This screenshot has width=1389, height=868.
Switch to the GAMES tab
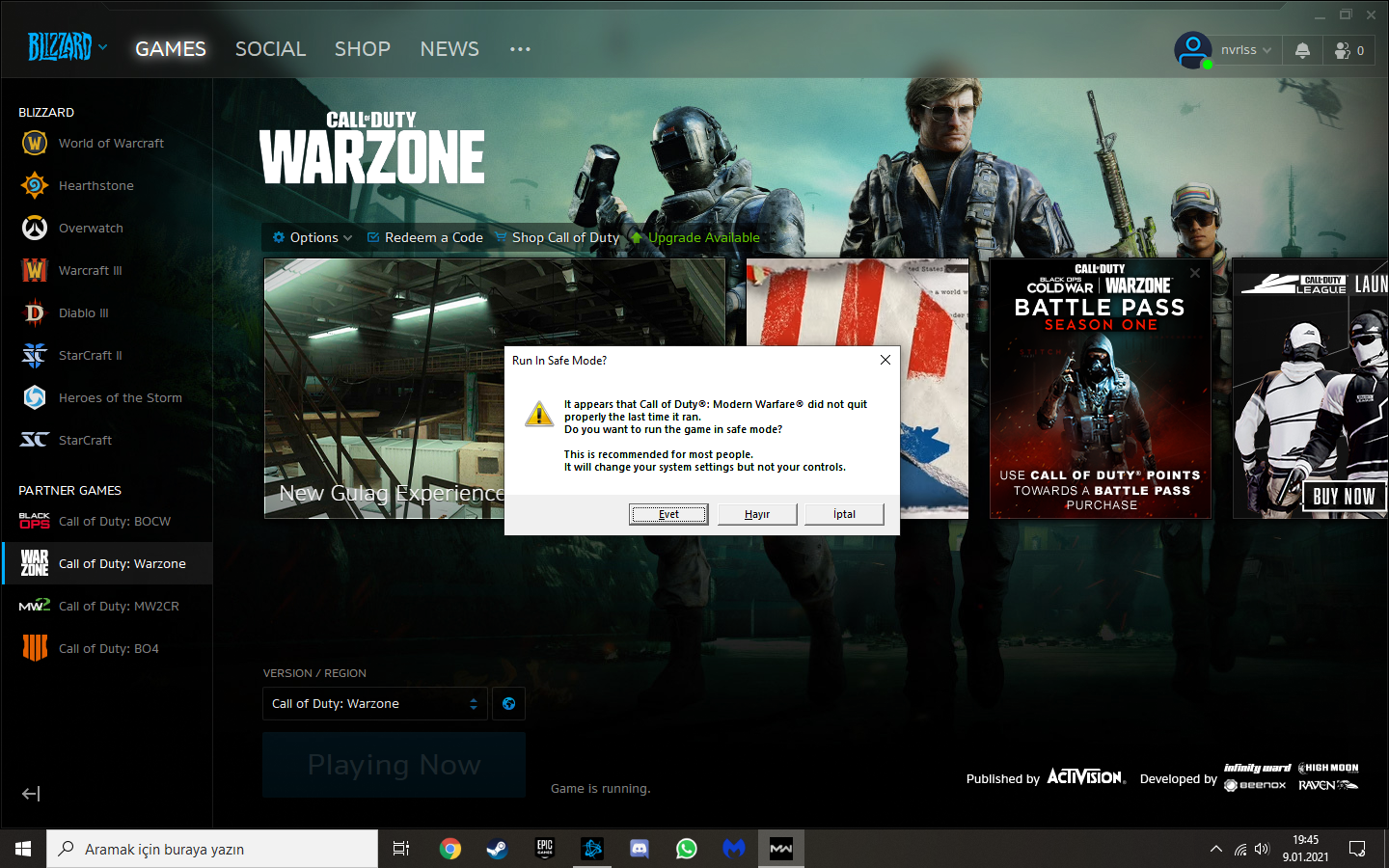171,49
